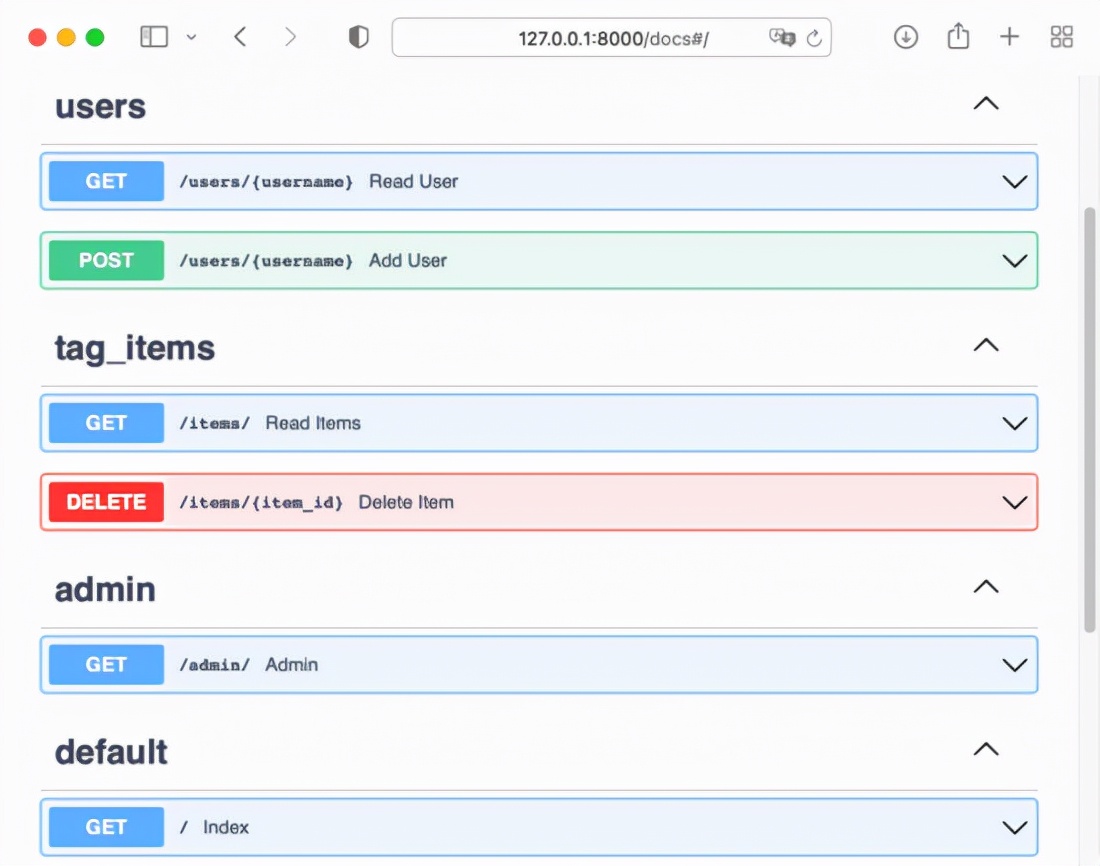Open a new tab with plus icon

tap(1010, 38)
